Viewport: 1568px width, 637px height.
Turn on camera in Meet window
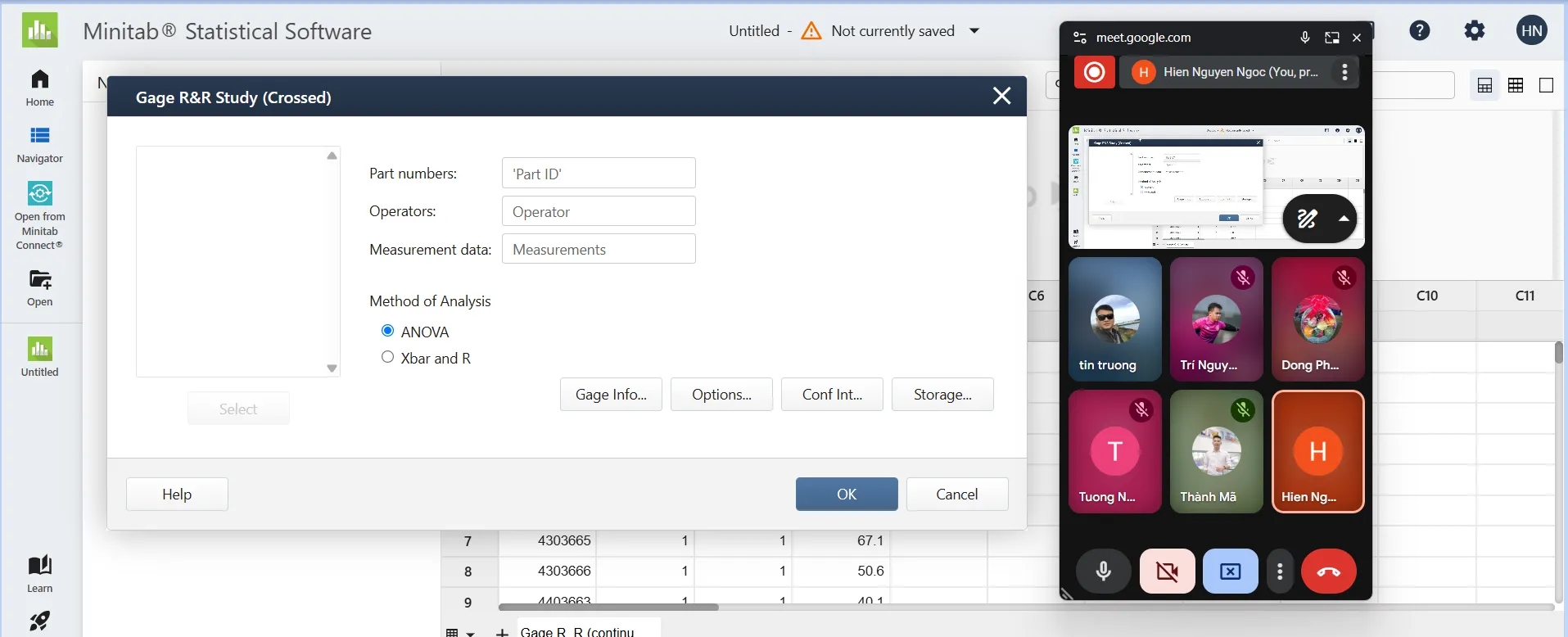click(x=1167, y=571)
